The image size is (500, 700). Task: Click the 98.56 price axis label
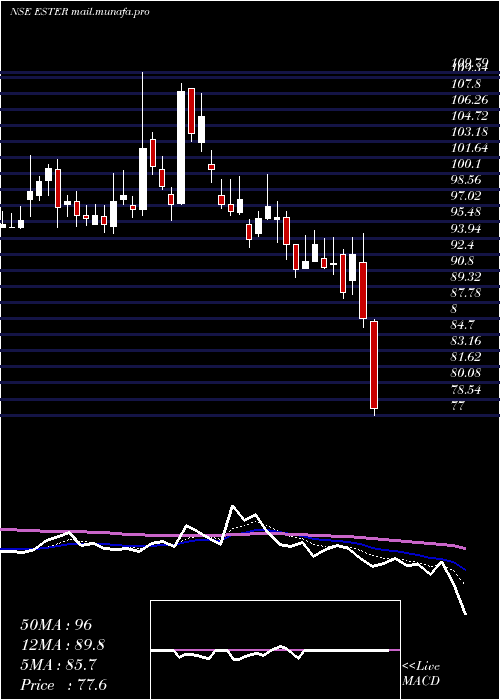click(466, 180)
